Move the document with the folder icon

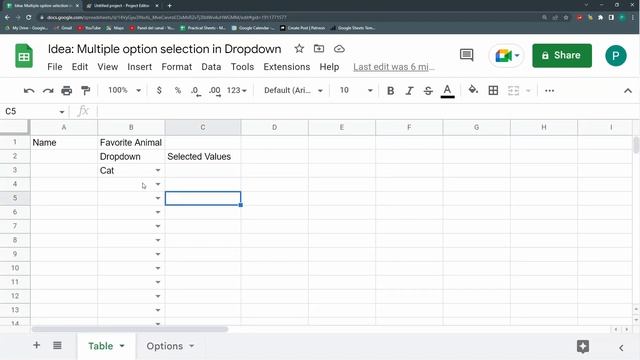coord(319,49)
